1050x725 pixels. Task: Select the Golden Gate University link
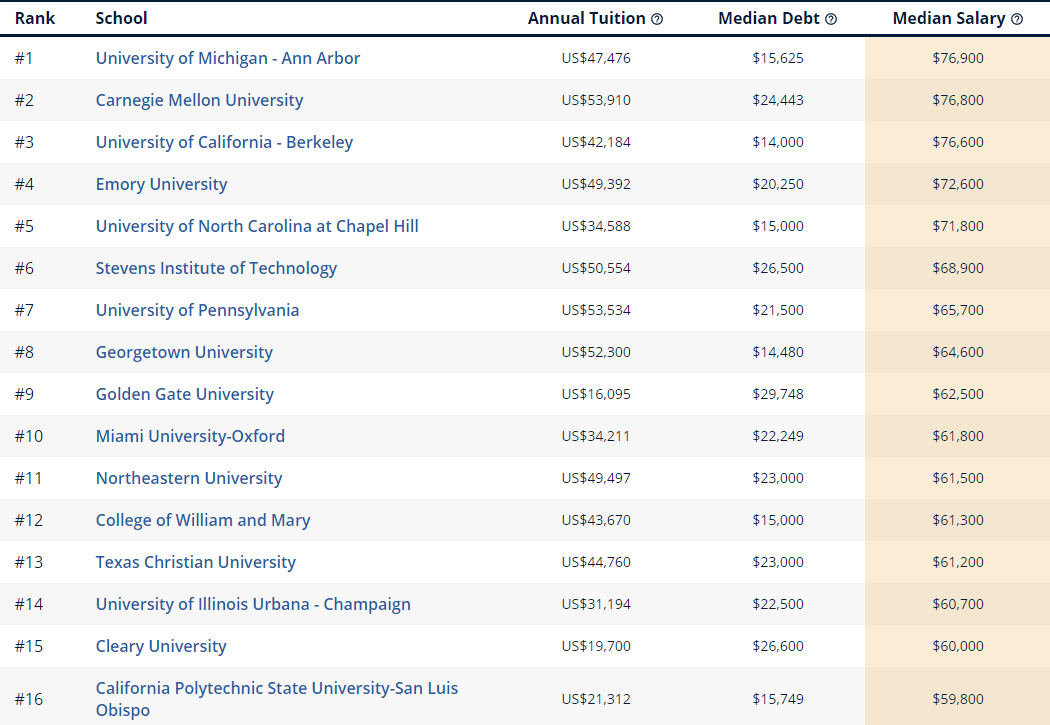184,394
